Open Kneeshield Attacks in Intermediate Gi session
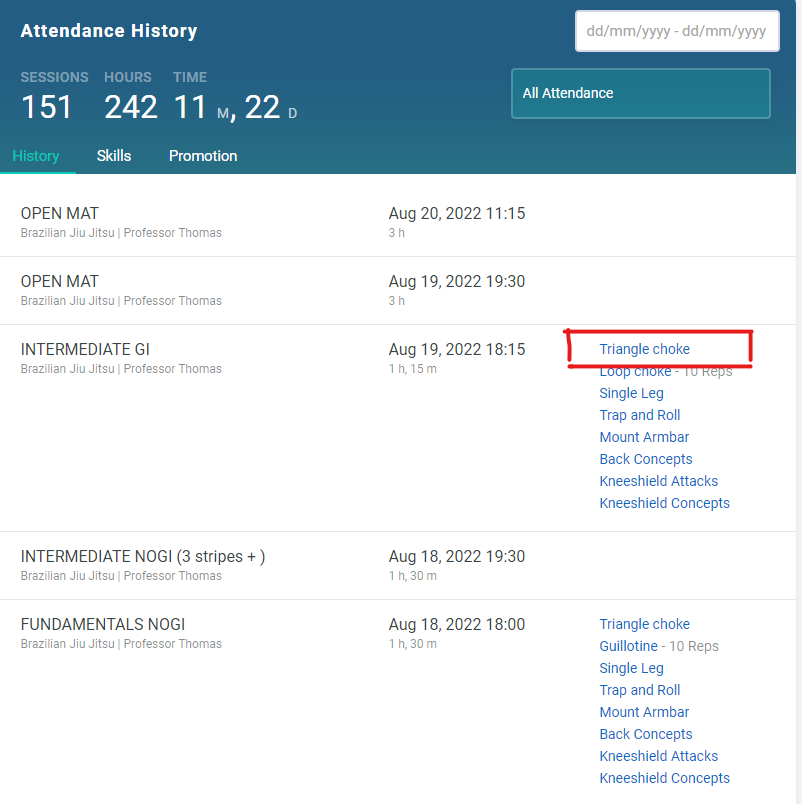The width and height of the screenshot is (802, 804). click(x=659, y=481)
